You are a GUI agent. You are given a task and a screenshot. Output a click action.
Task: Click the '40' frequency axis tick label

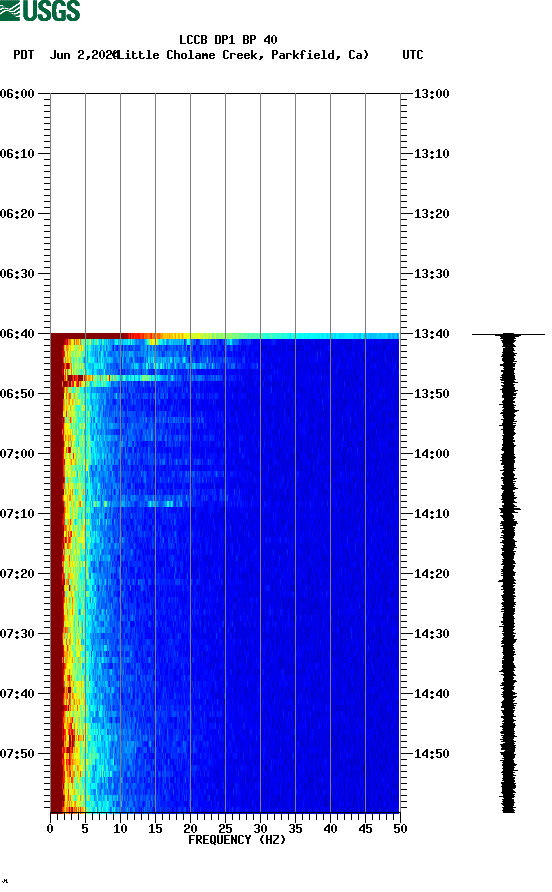(330, 829)
